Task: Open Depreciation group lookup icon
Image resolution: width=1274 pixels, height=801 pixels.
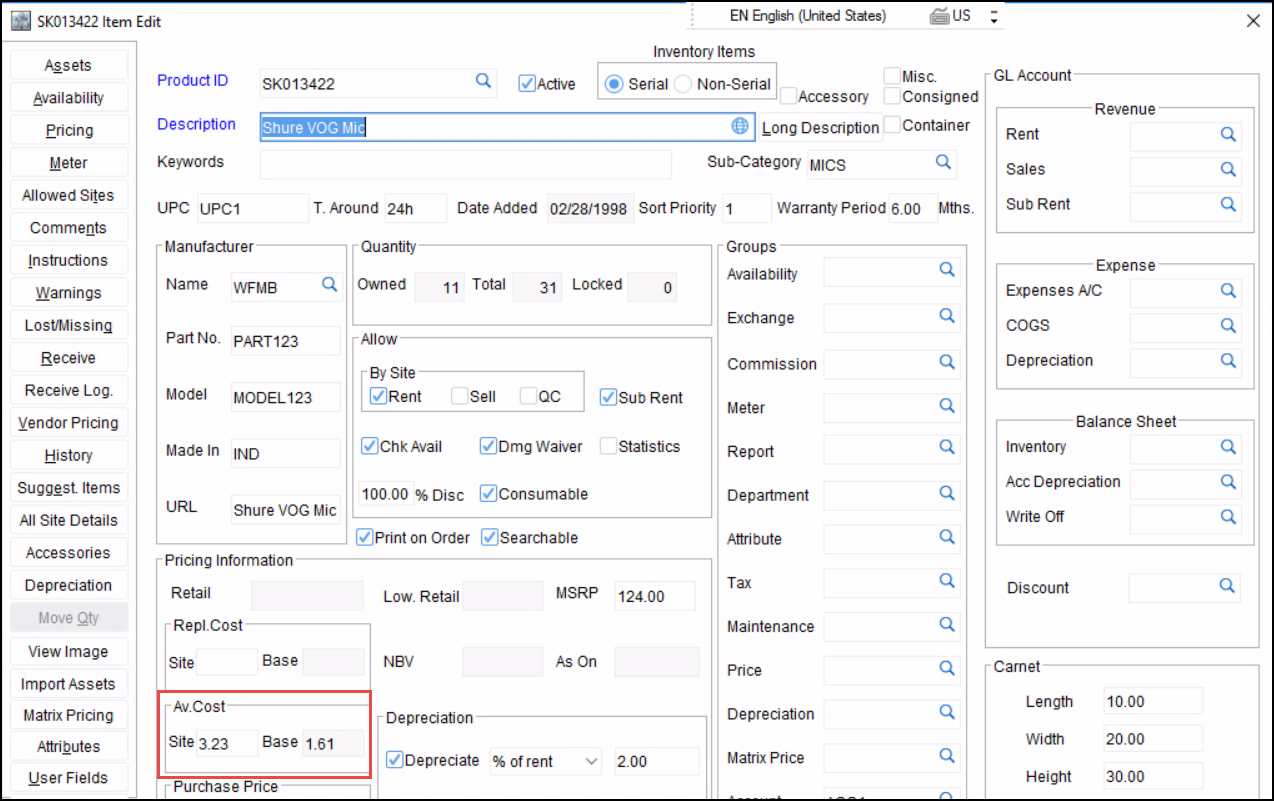Action: tap(947, 712)
